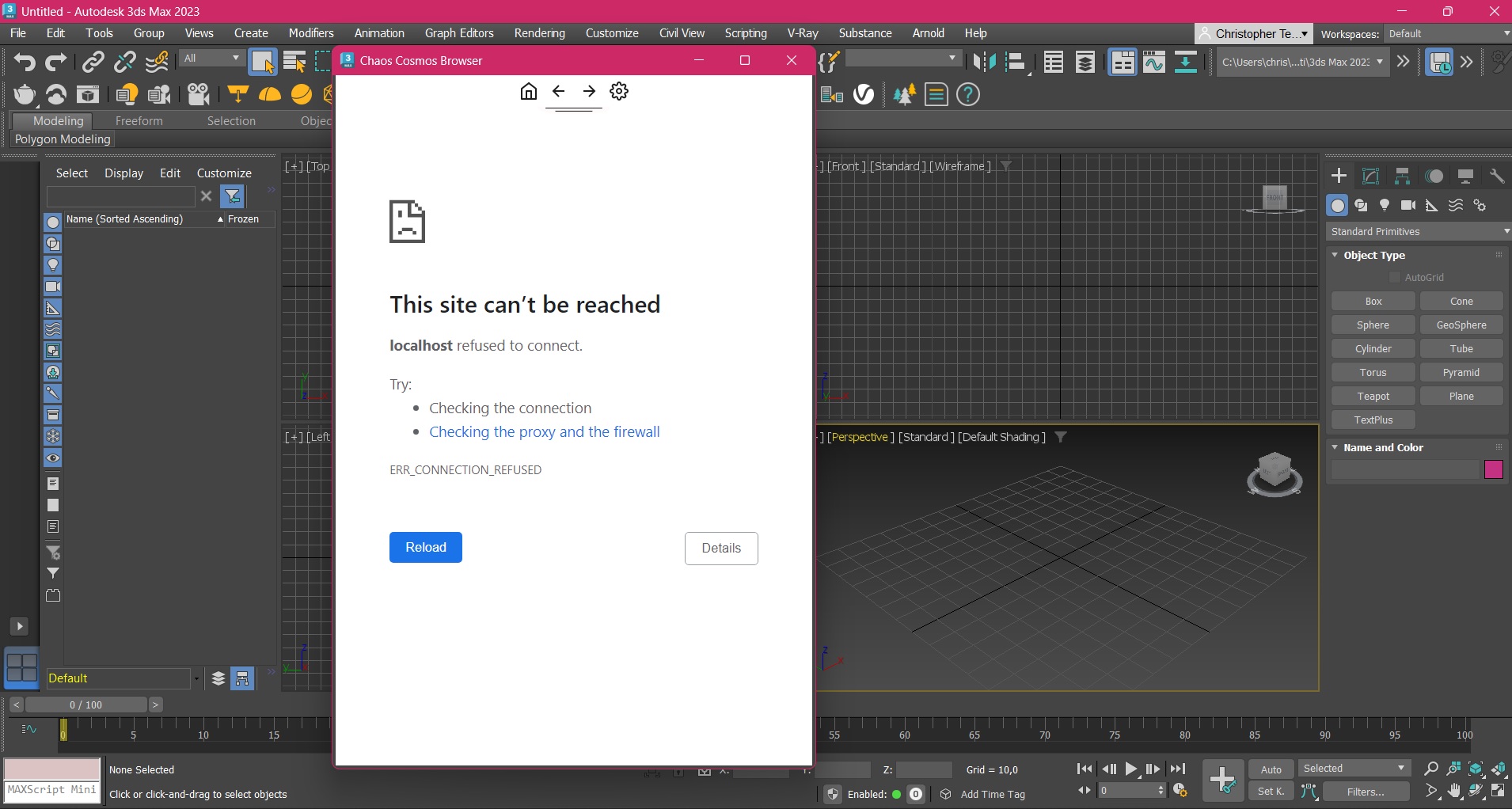Go forward in Chaos Cosmos Browser
The width and height of the screenshot is (1512, 809).
[589, 92]
